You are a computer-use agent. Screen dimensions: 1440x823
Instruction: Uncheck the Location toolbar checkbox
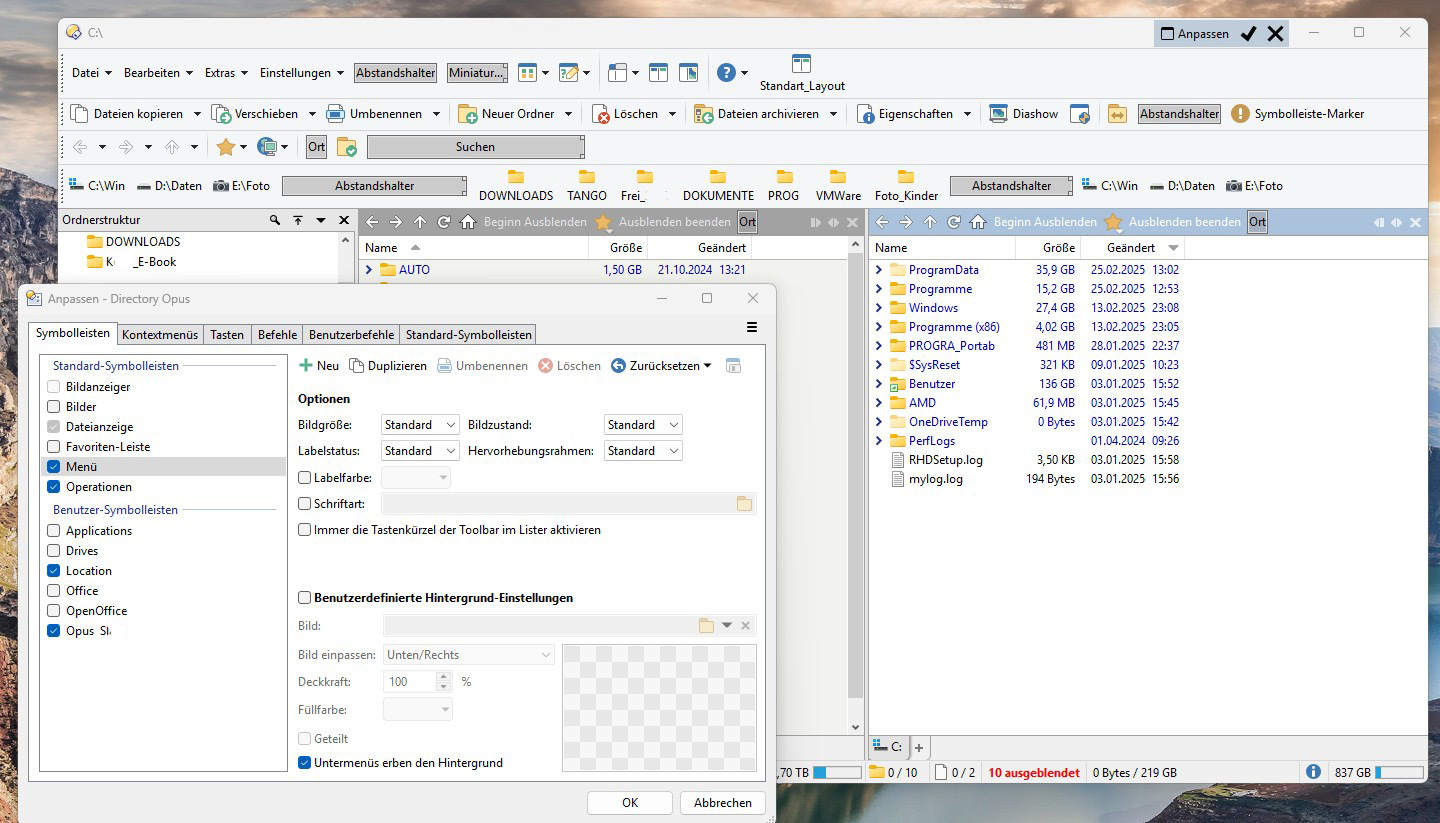(54, 571)
